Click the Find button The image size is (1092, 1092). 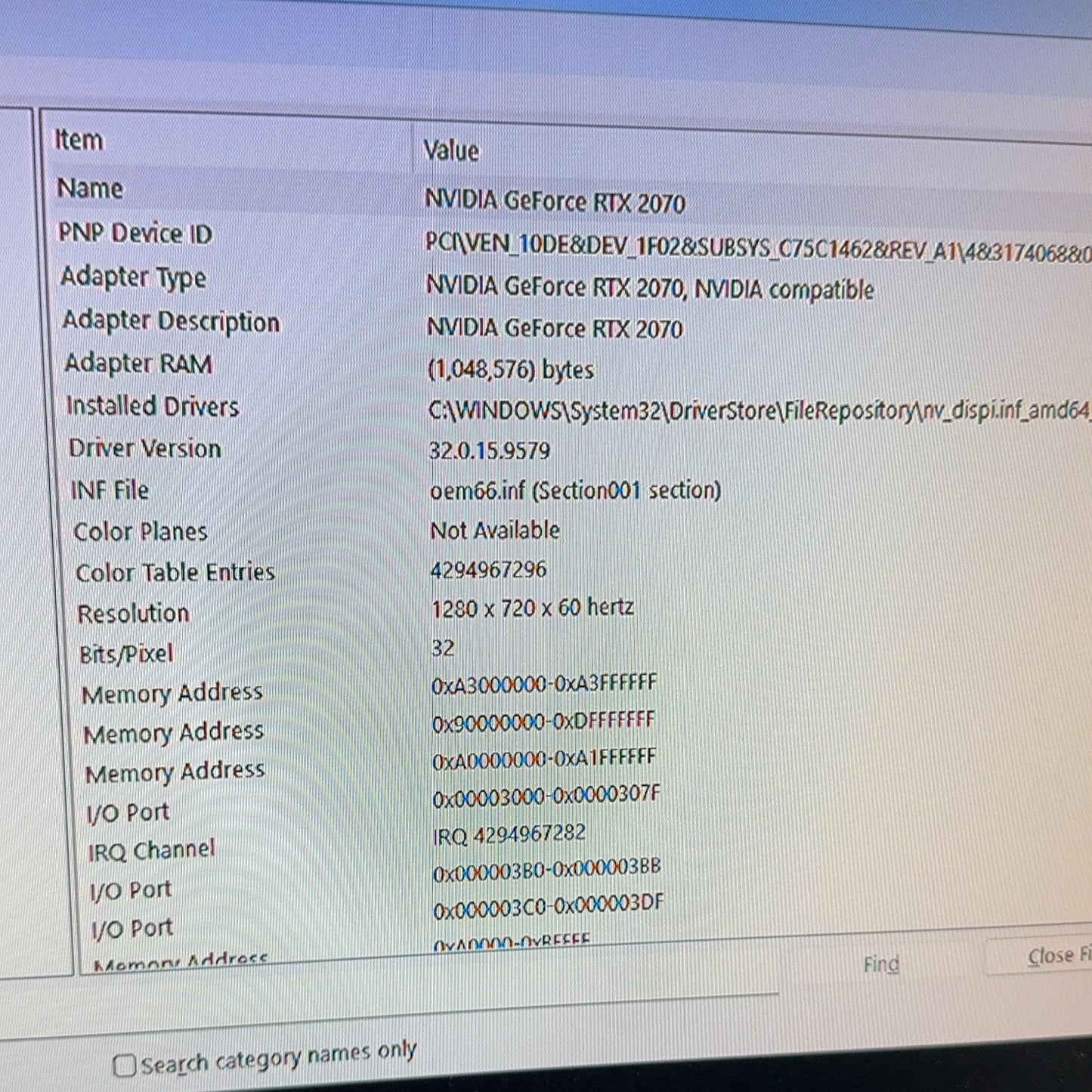pos(881,964)
